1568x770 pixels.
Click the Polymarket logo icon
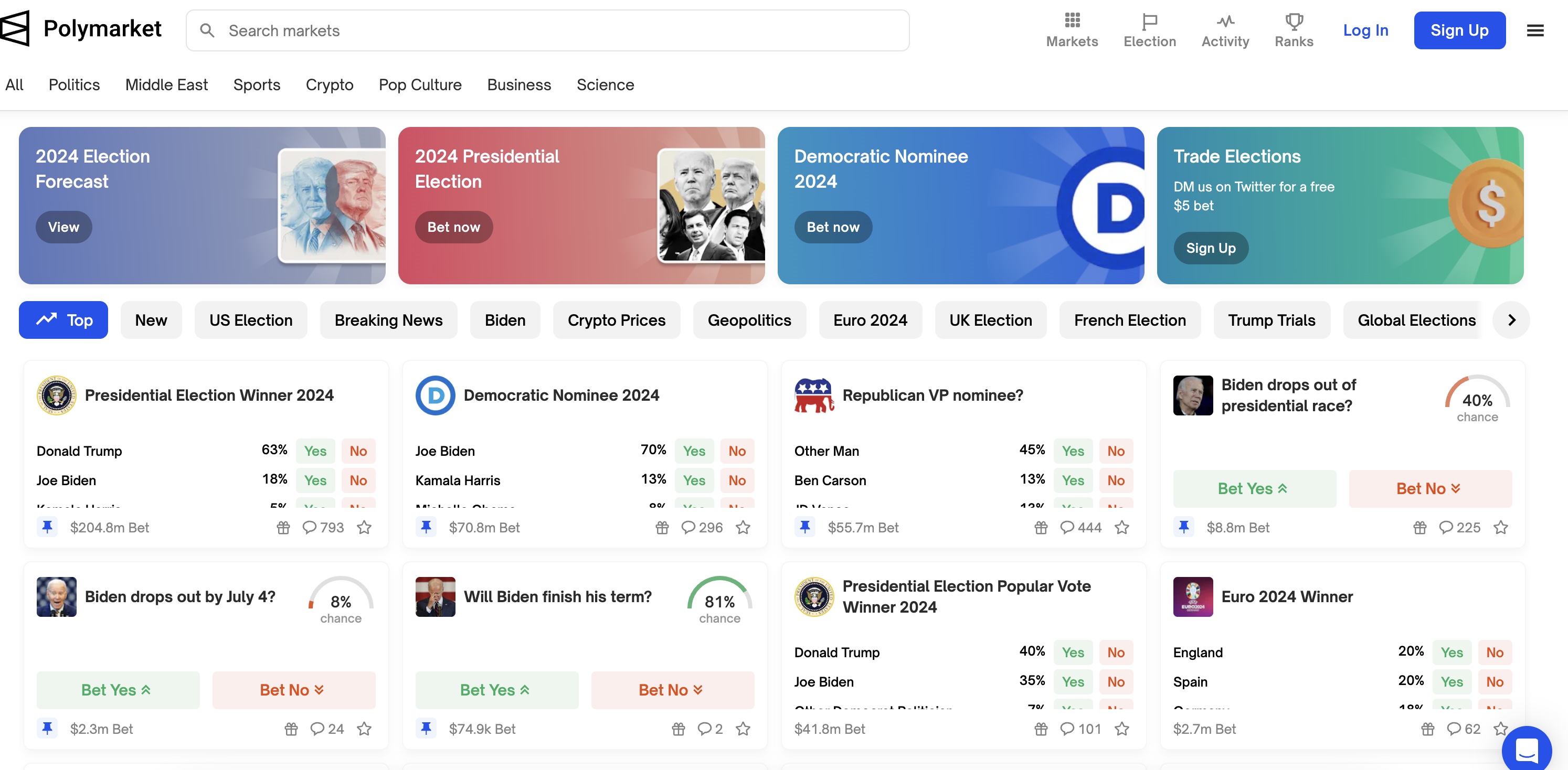15,28
